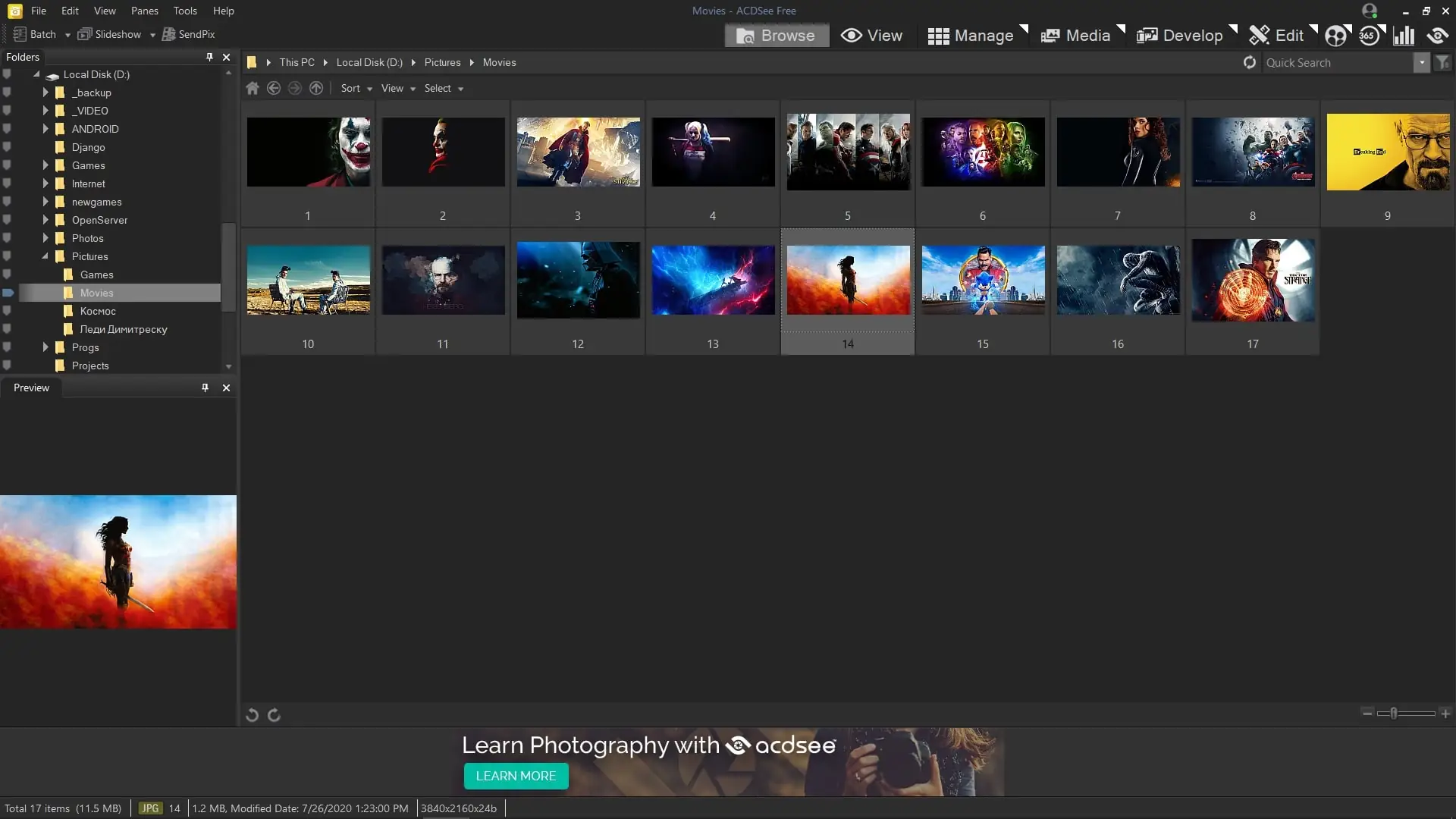The image size is (1456, 819).
Task: Expand the Progs folder
Action: click(45, 347)
